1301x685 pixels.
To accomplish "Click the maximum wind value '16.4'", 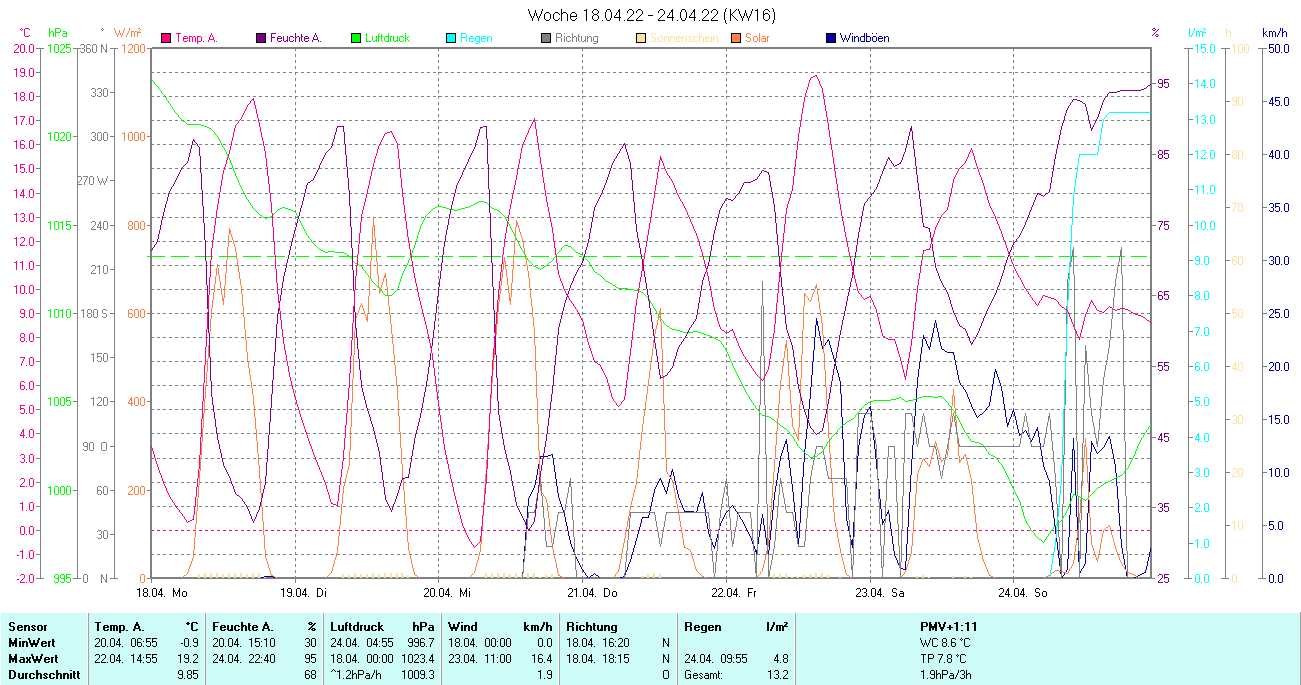I will tap(542, 658).
